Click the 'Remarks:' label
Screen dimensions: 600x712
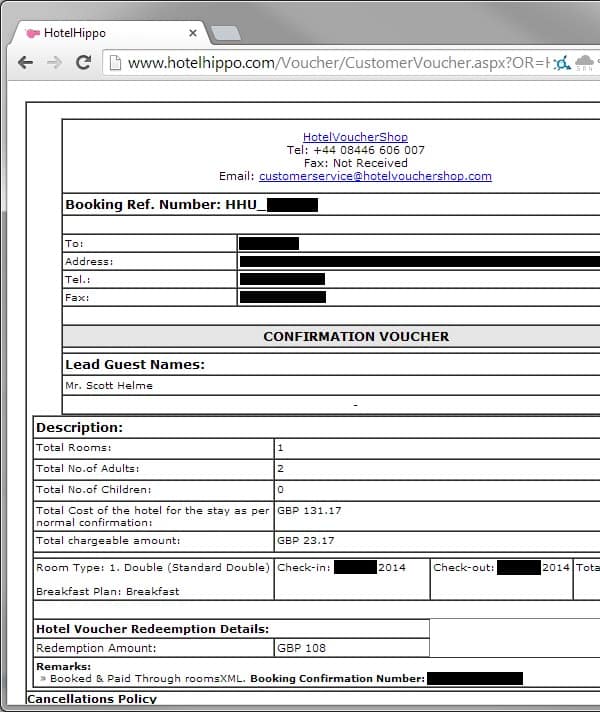64,667
